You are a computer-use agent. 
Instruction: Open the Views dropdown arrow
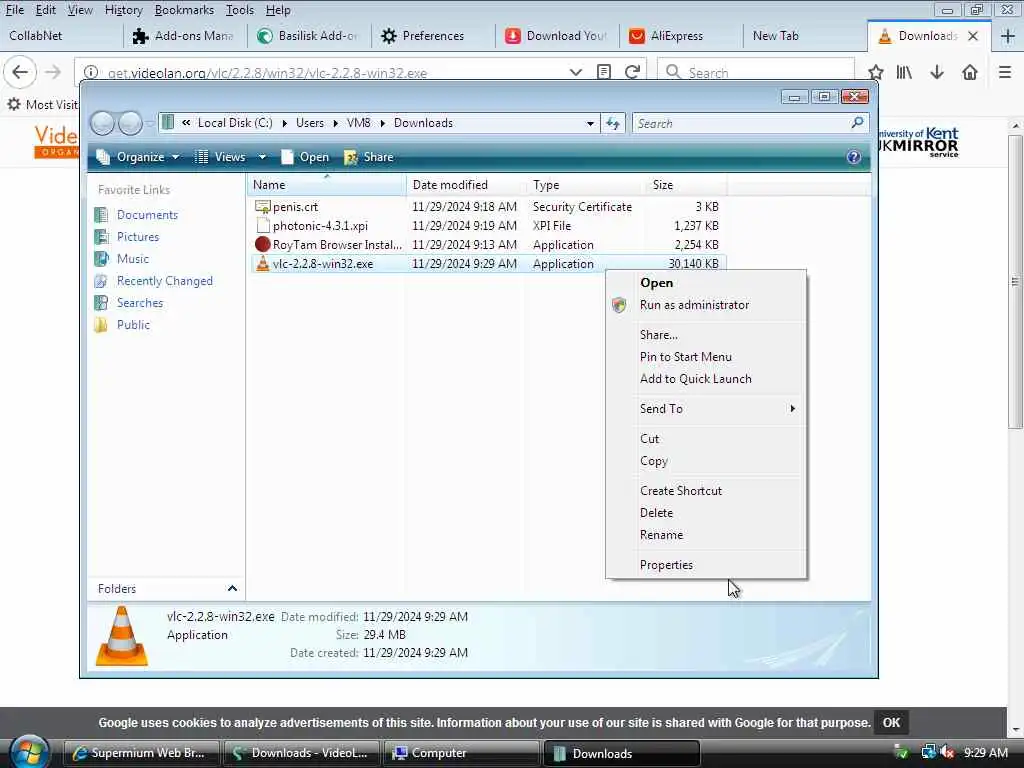262,157
